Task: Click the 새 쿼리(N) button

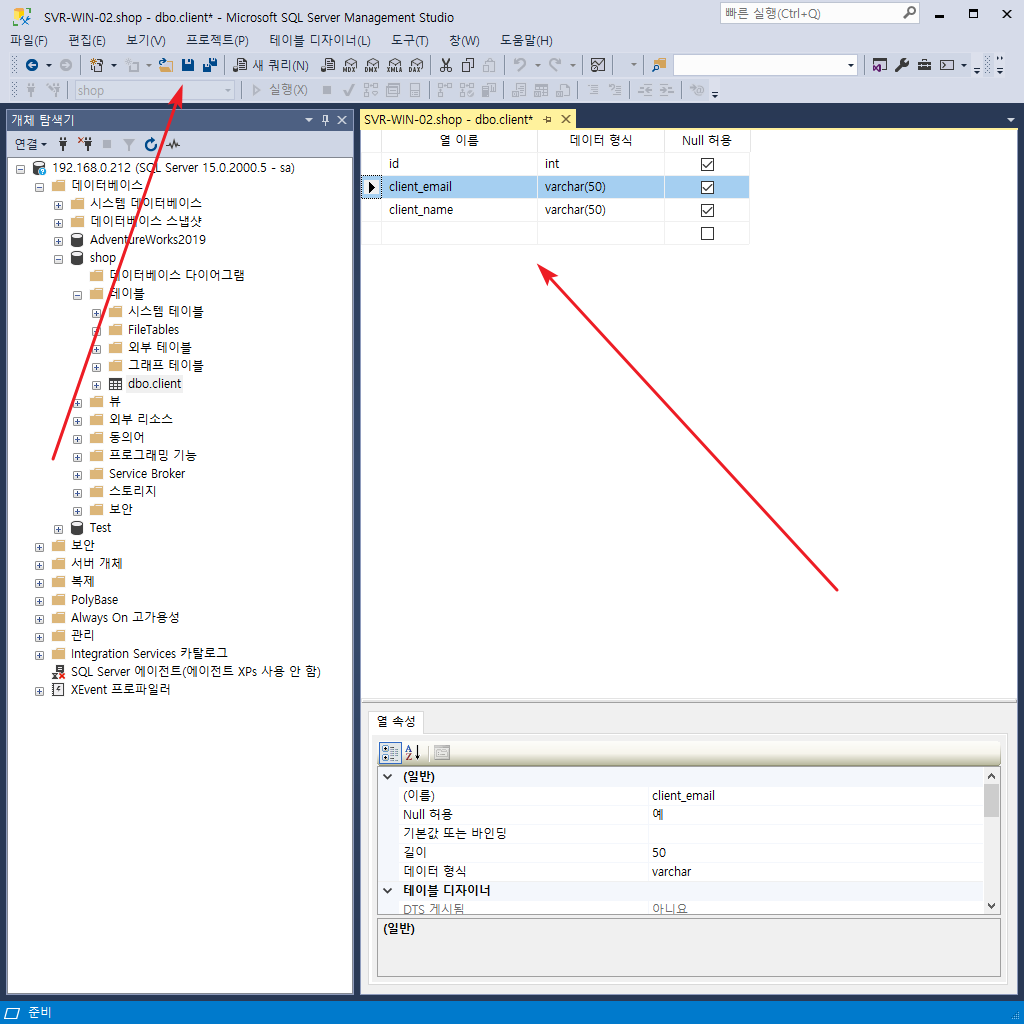Action: [272, 65]
